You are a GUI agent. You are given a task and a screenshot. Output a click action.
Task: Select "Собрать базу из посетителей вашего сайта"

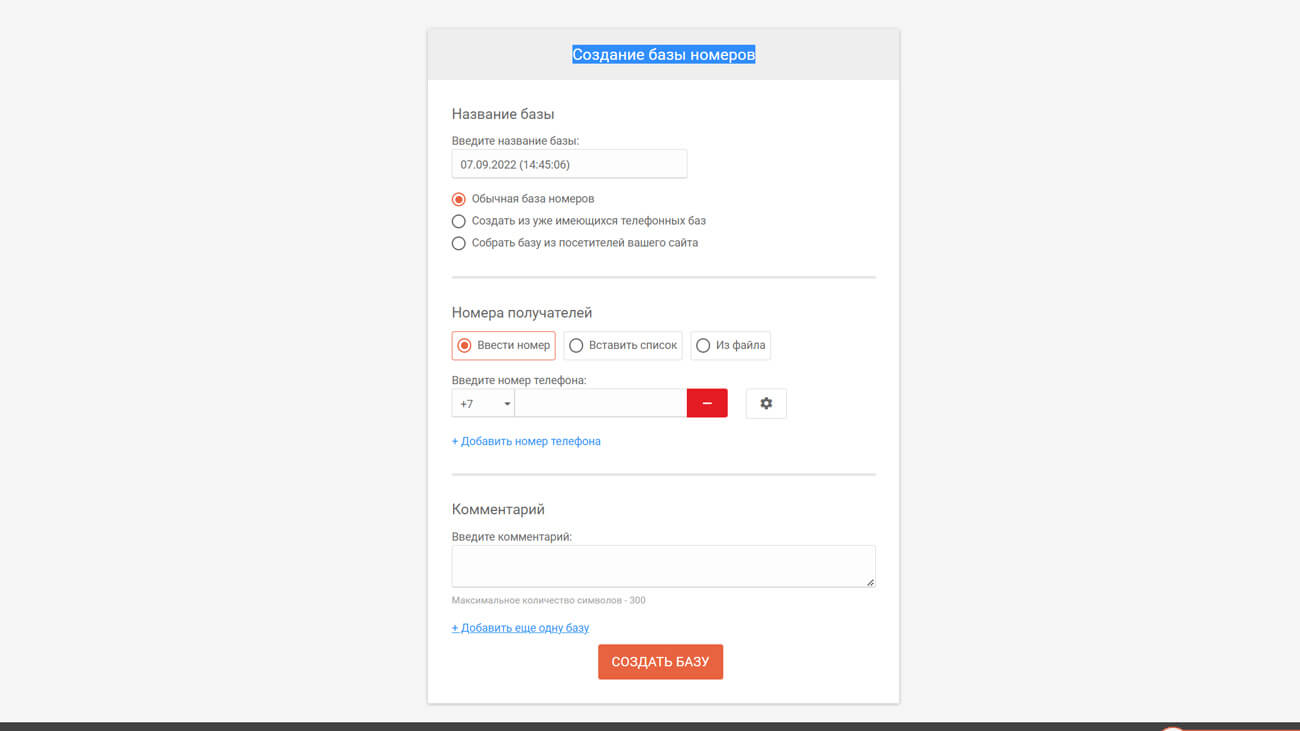[x=459, y=243]
